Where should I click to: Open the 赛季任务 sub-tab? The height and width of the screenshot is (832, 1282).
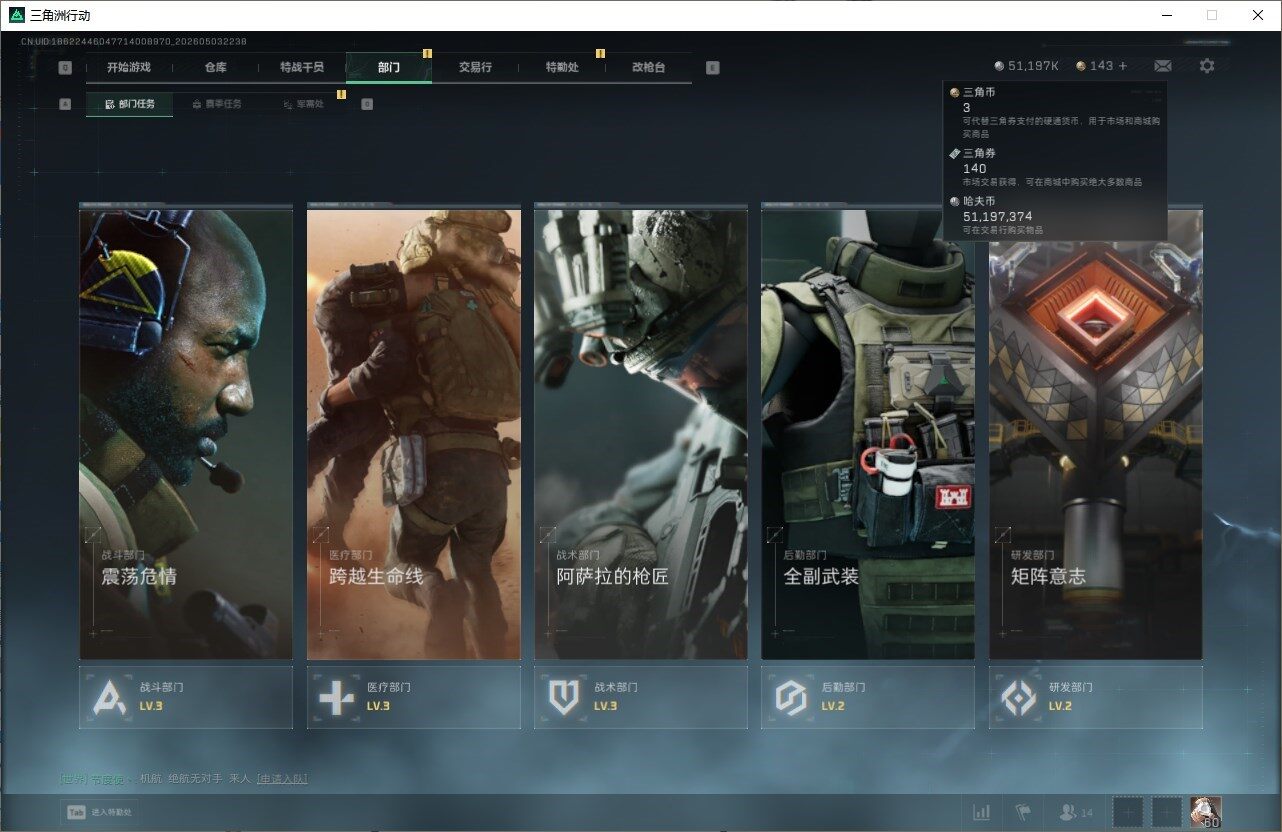tap(216, 104)
